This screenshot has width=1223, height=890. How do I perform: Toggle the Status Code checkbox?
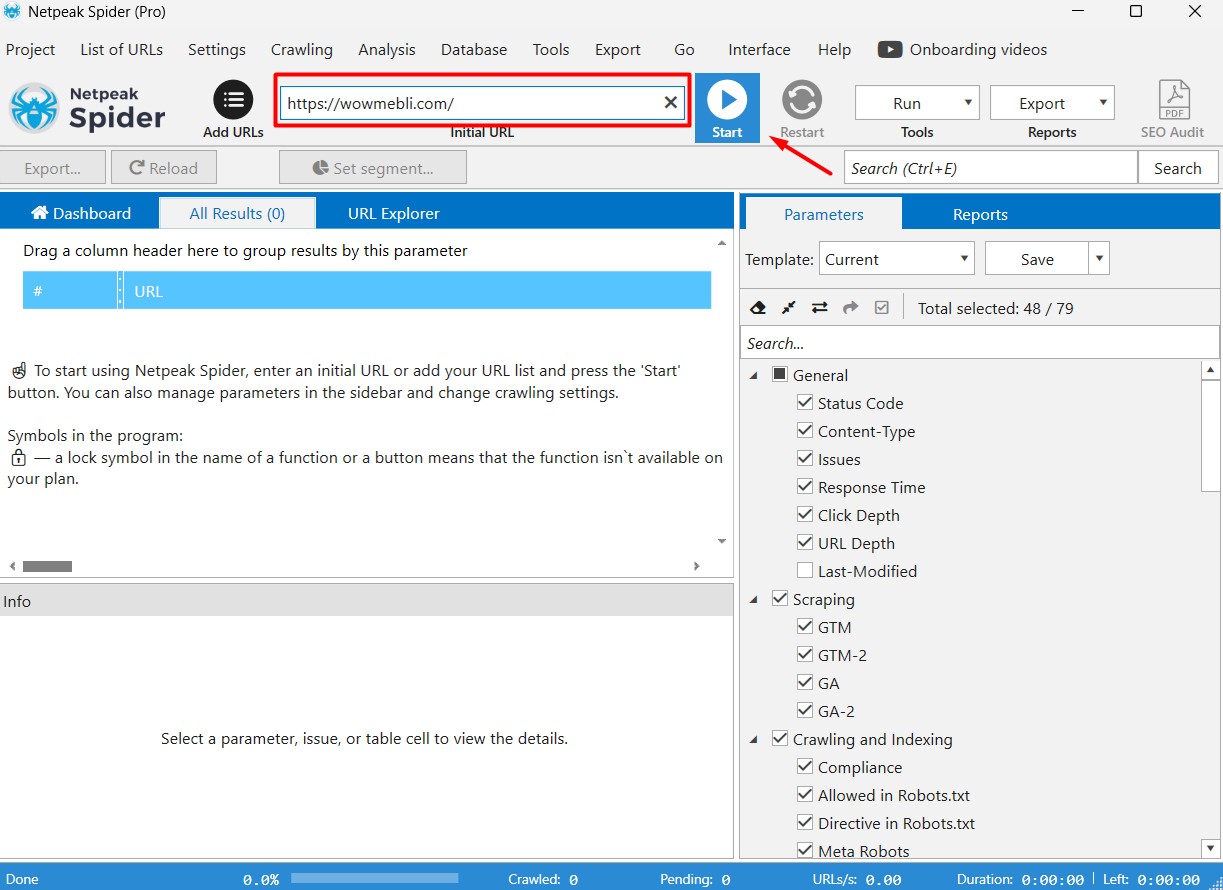(804, 403)
